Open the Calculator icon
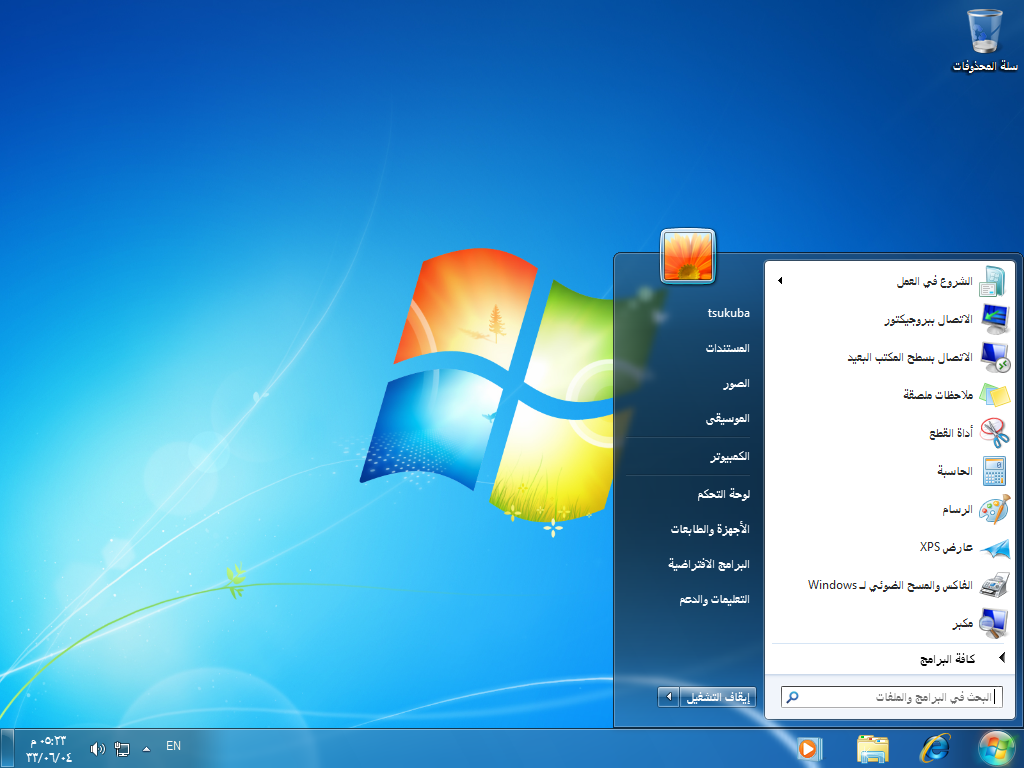 994,471
